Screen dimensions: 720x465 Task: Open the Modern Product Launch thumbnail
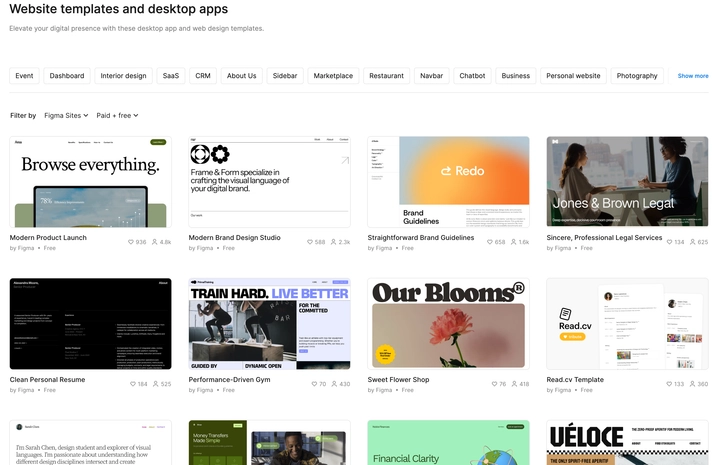pyautogui.click(x=90, y=182)
